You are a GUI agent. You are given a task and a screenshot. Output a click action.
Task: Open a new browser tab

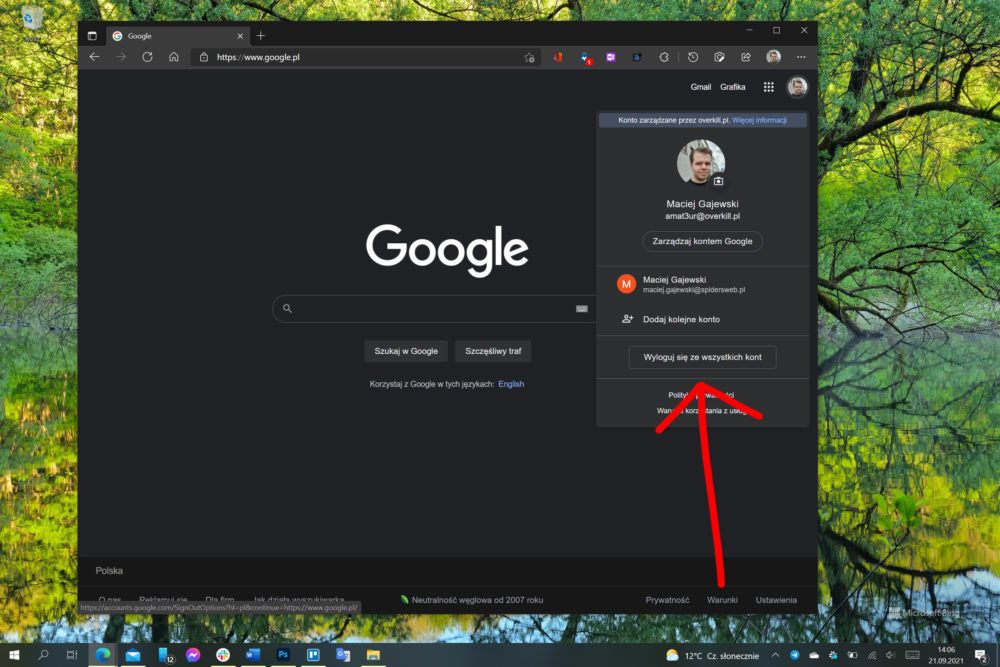[x=260, y=36]
